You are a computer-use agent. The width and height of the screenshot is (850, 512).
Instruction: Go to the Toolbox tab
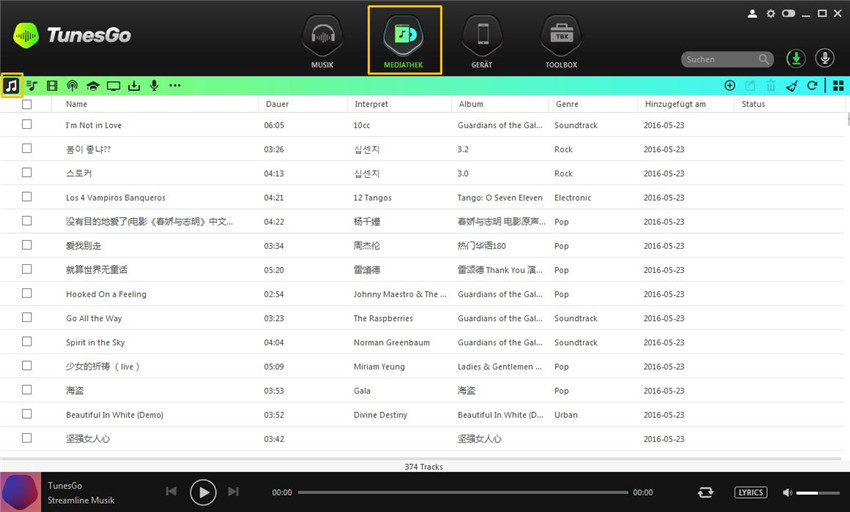tap(561, 44)
